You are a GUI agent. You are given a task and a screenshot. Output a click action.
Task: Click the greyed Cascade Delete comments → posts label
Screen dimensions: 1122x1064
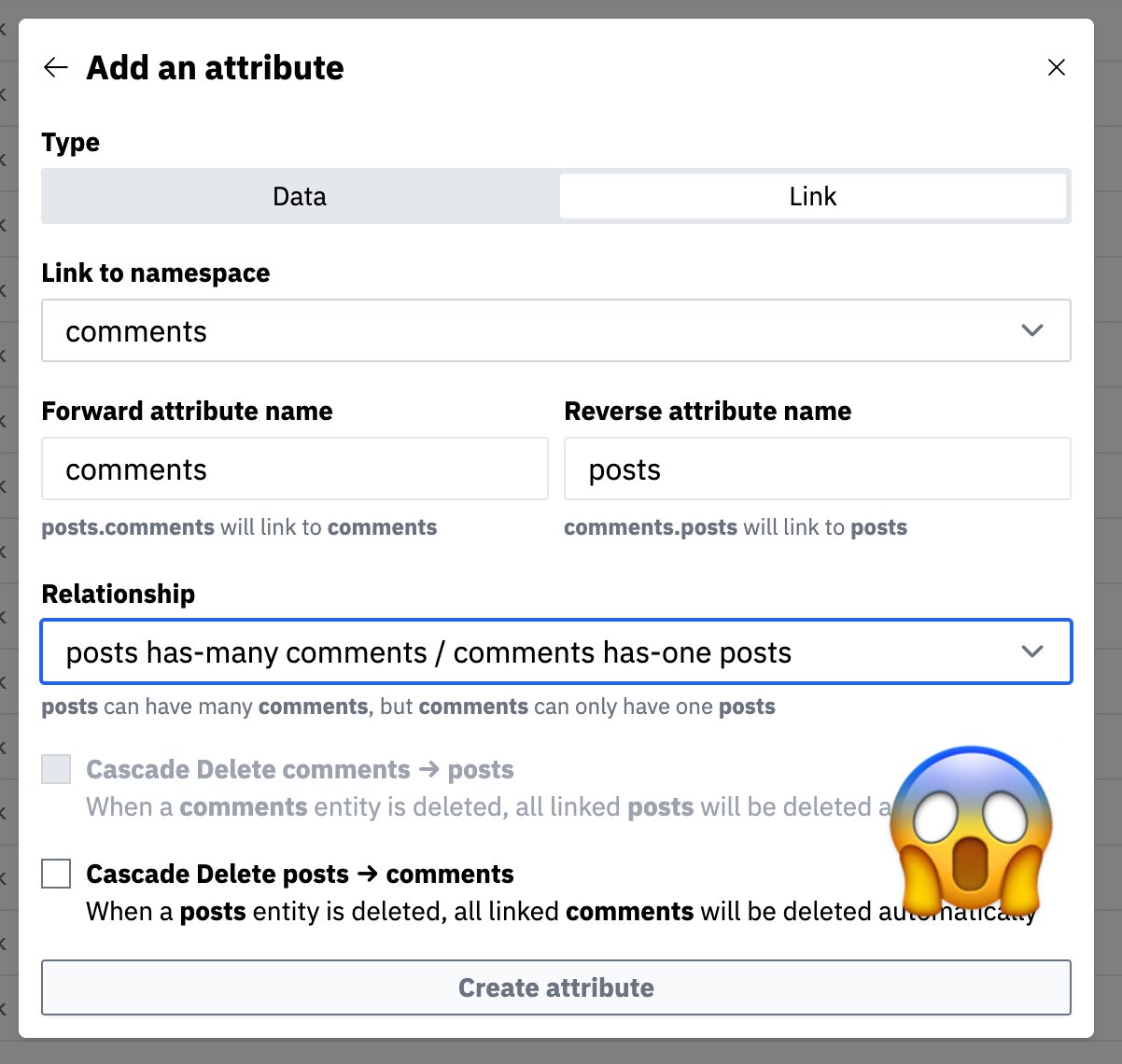(300, 769)
